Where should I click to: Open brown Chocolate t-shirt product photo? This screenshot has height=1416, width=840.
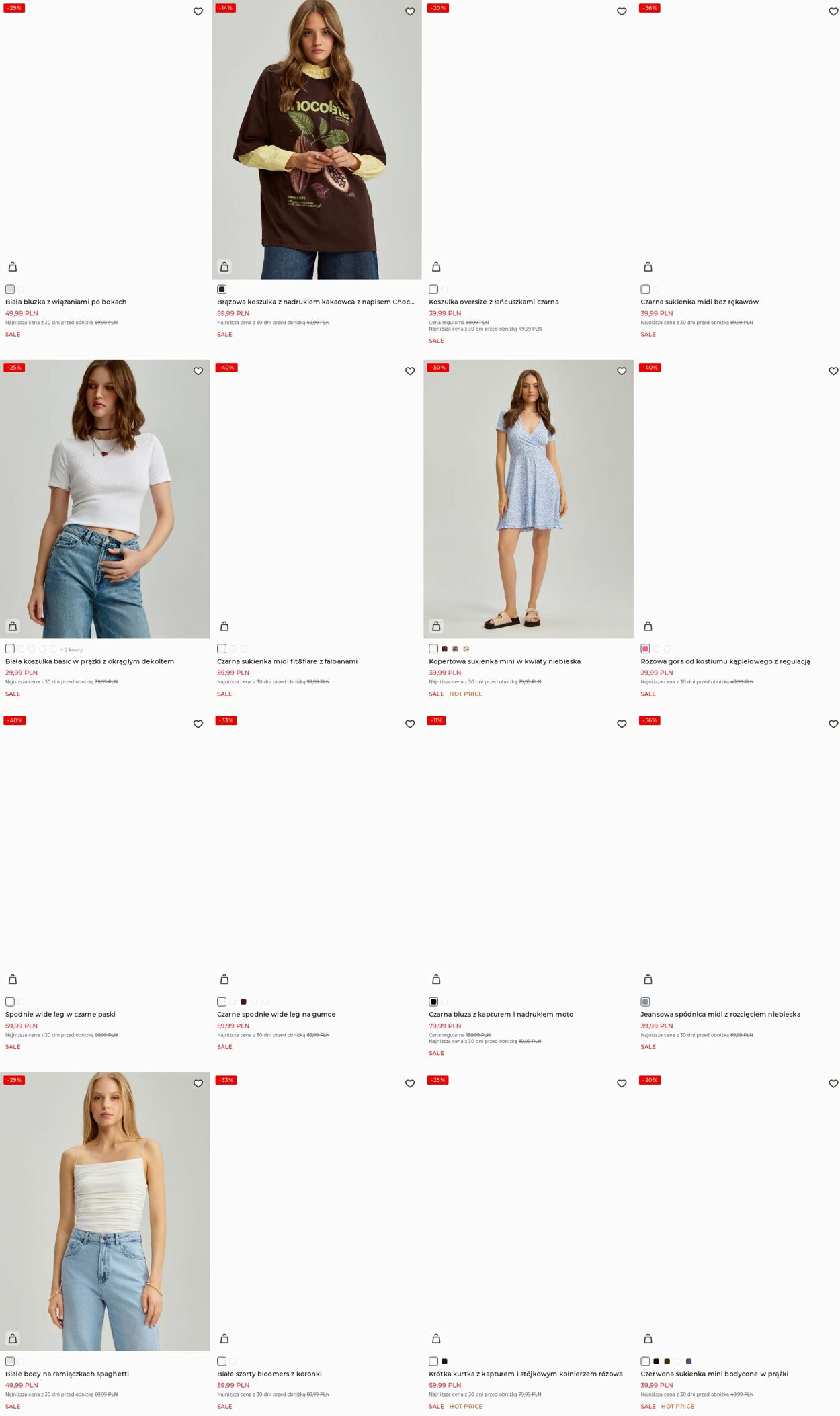click(317, 139)
